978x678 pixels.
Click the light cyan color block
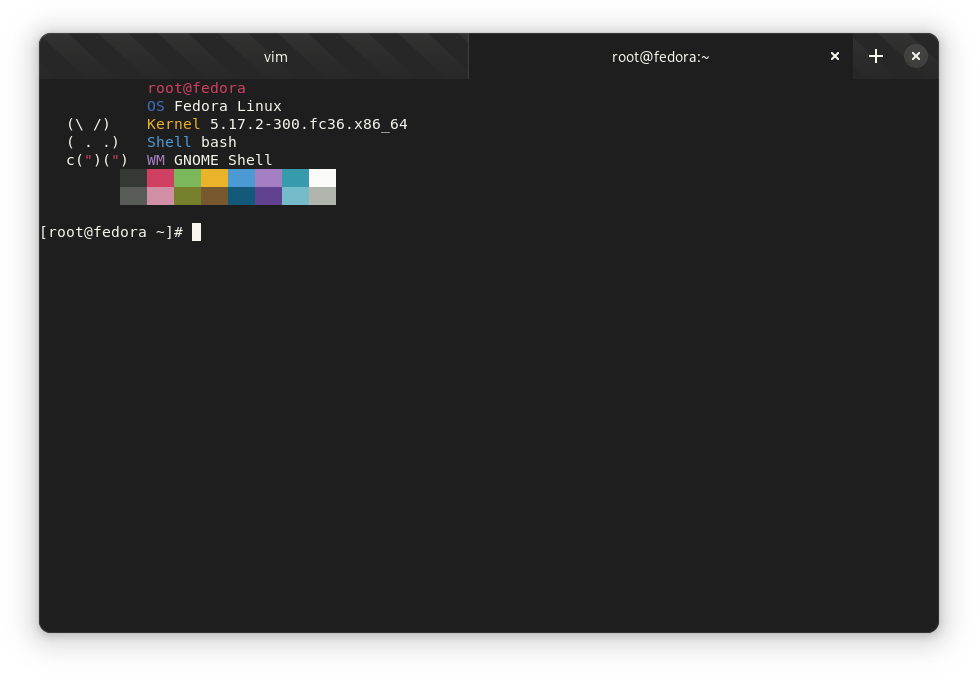(x=295, y=196)
